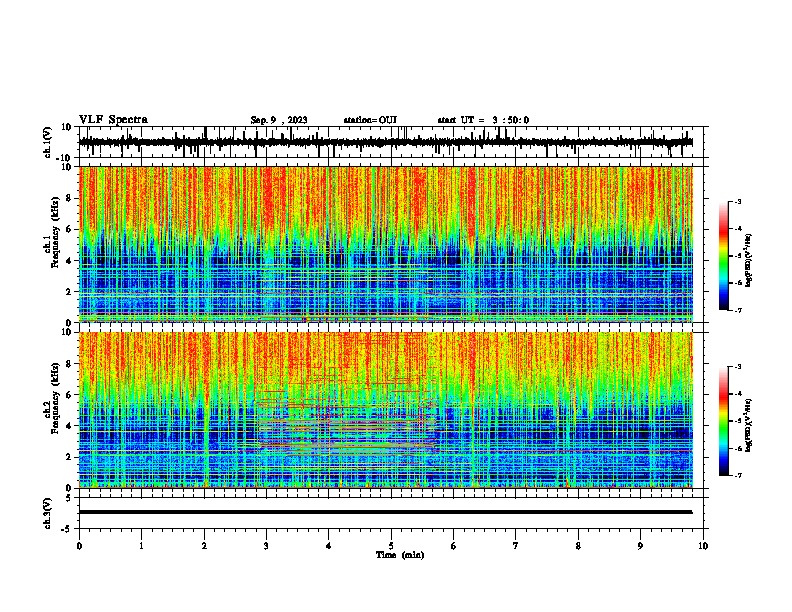This screenshot has width=792, height=612.
Task: Click the "Time (min)" axis label
Action: [400, 555]
